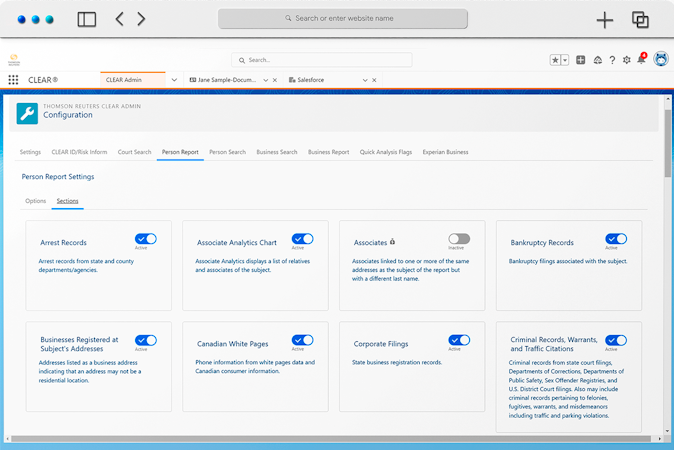Expand the Jane Sample-Docum tab dropdown chevron

(x=266, y=80)
